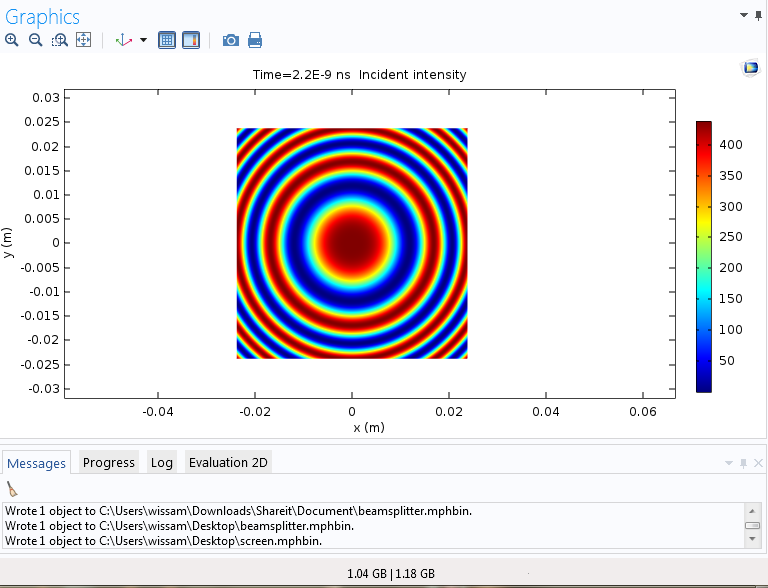
Task: Take a snapshot with the camera icon
Action: tap(231, 40)
